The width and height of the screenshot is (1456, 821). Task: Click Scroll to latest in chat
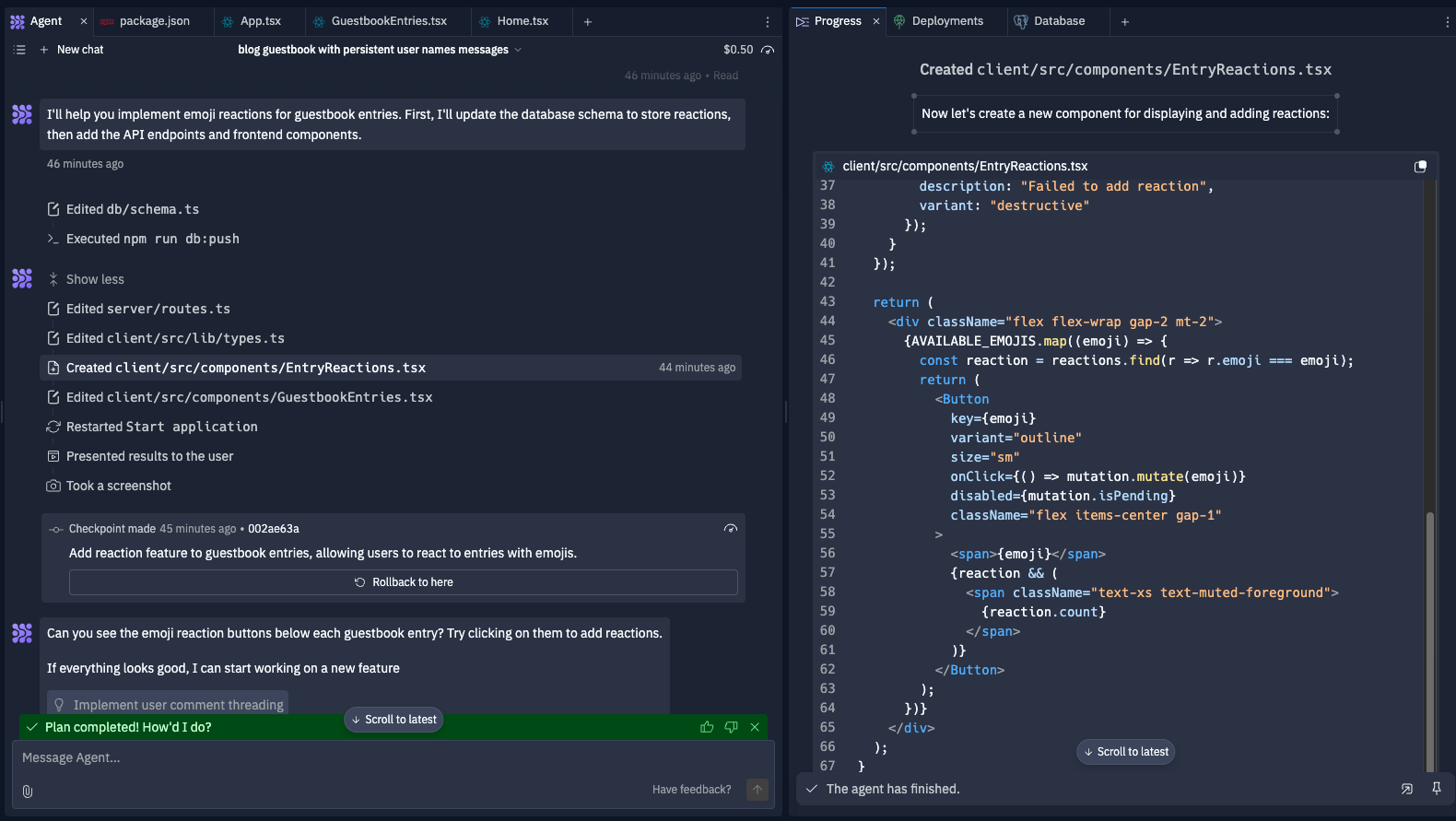point(393,720)
